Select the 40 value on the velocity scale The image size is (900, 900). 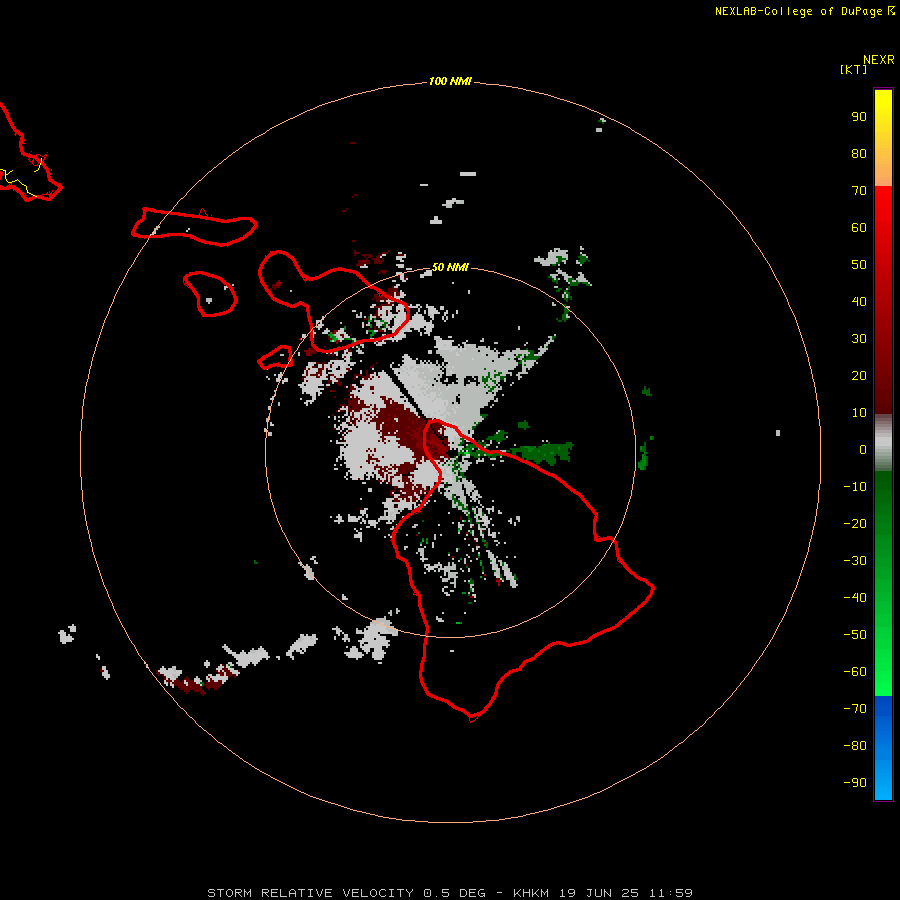click(x=859, y=301)
